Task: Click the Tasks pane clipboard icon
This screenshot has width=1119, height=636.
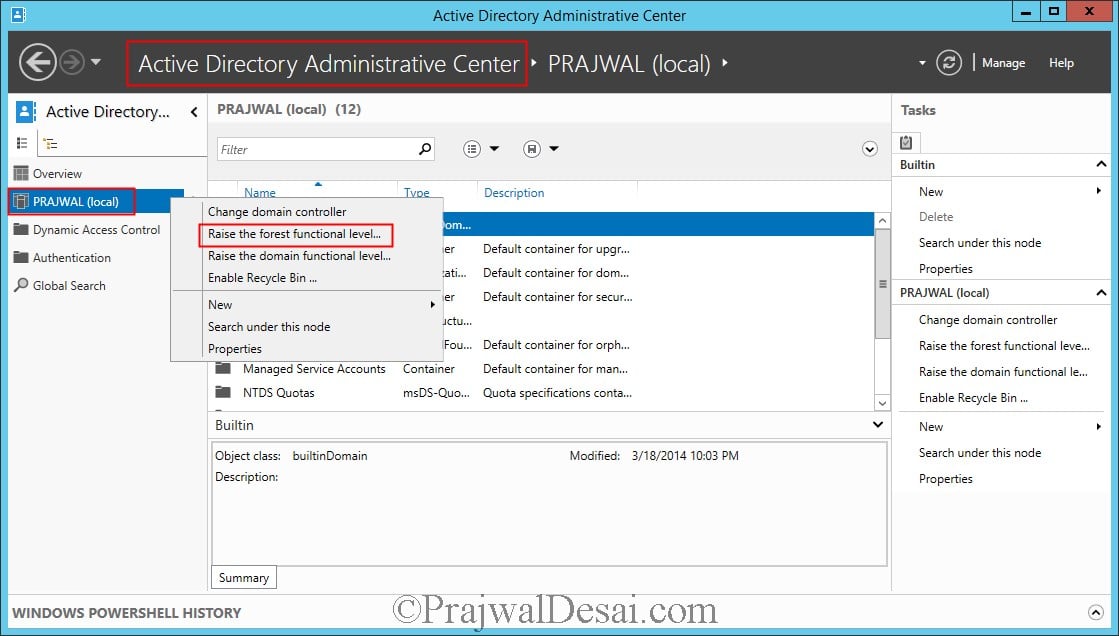Action: click(x=906, y=142)
